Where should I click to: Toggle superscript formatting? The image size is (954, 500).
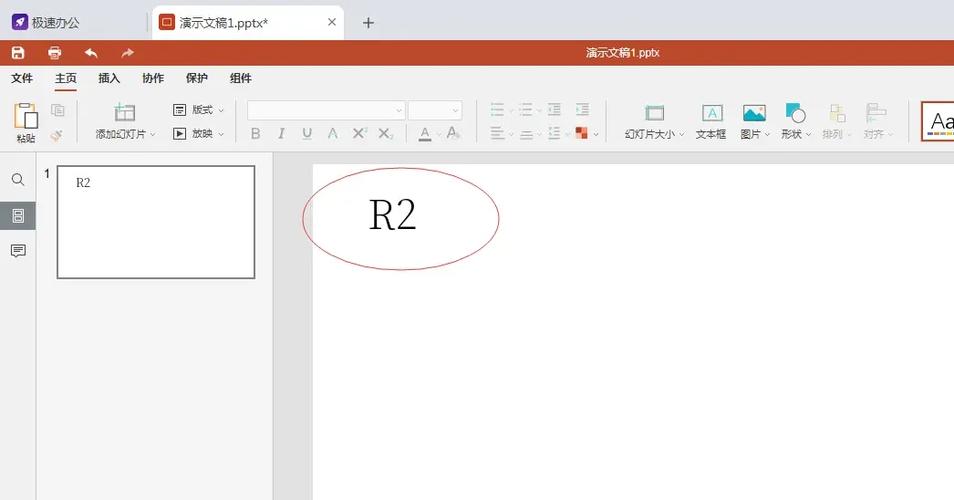click(360, 133)
